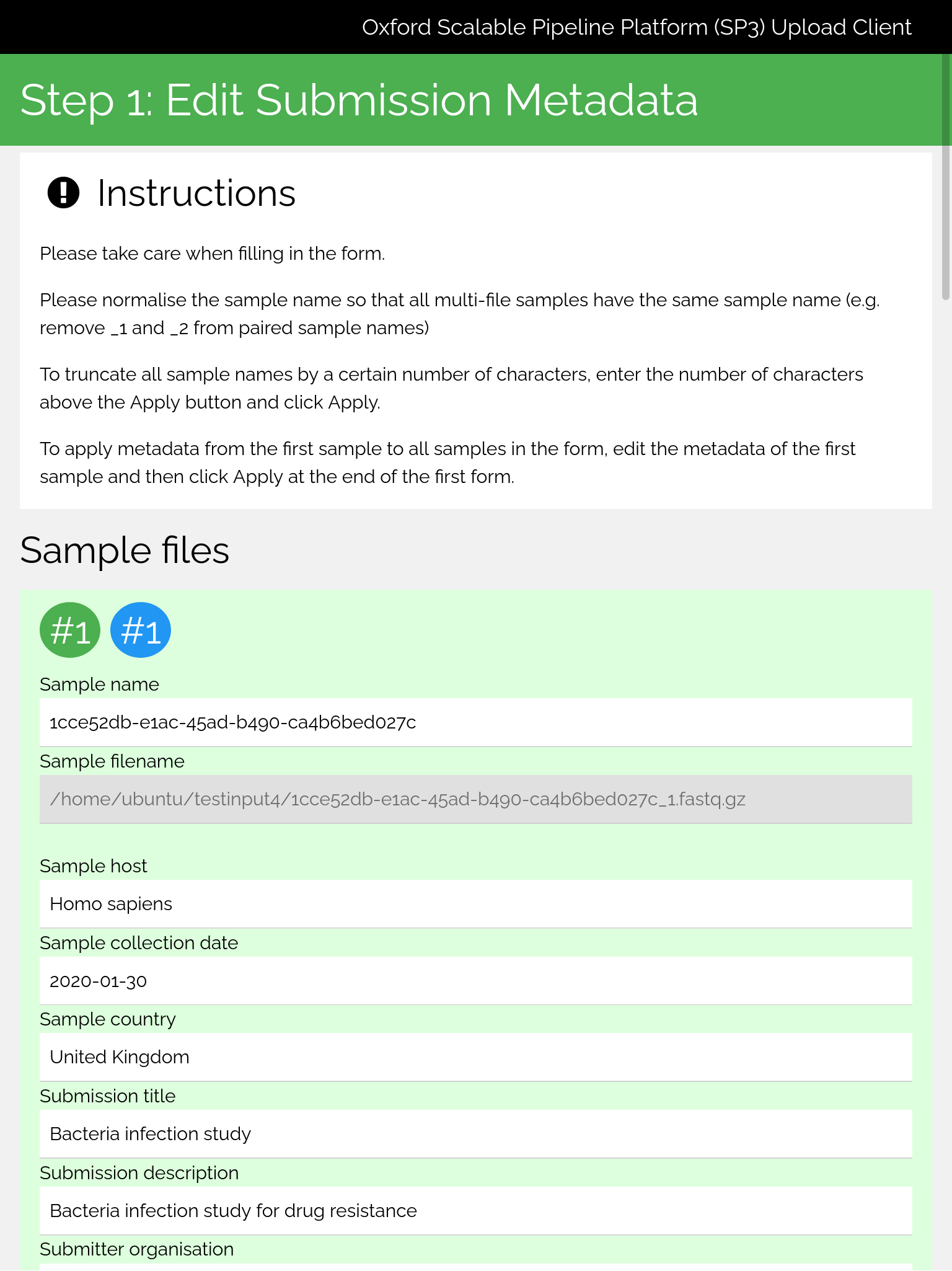952x1271 pixels.
Task: Click the Sample name label
Action: [99, 684]
